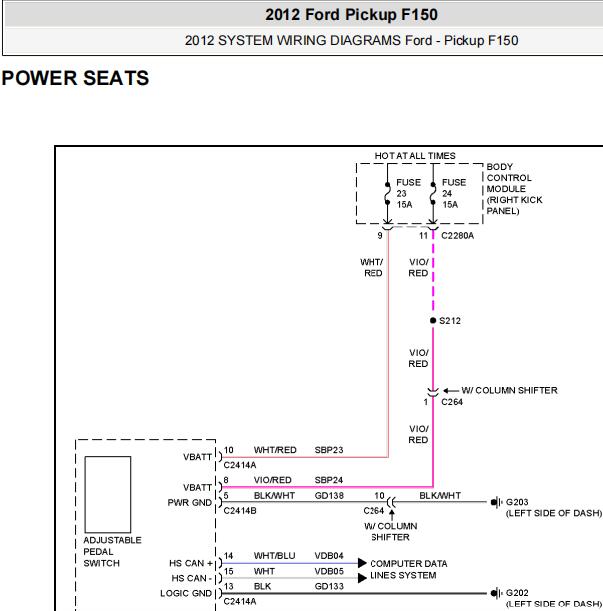
Task: Select the COMPUTER DATA LINES SYSTEM text
Action: [408, 570]
